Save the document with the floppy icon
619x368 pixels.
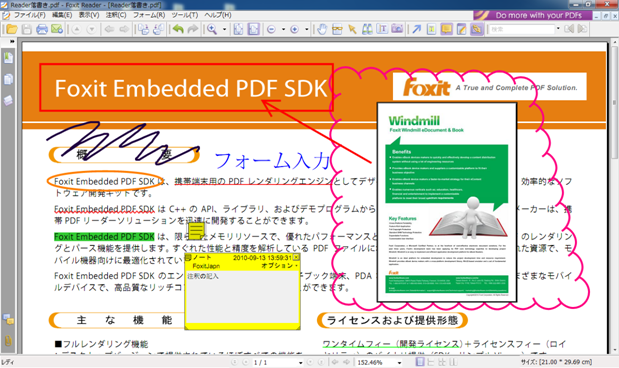click(x=26, y=29)
